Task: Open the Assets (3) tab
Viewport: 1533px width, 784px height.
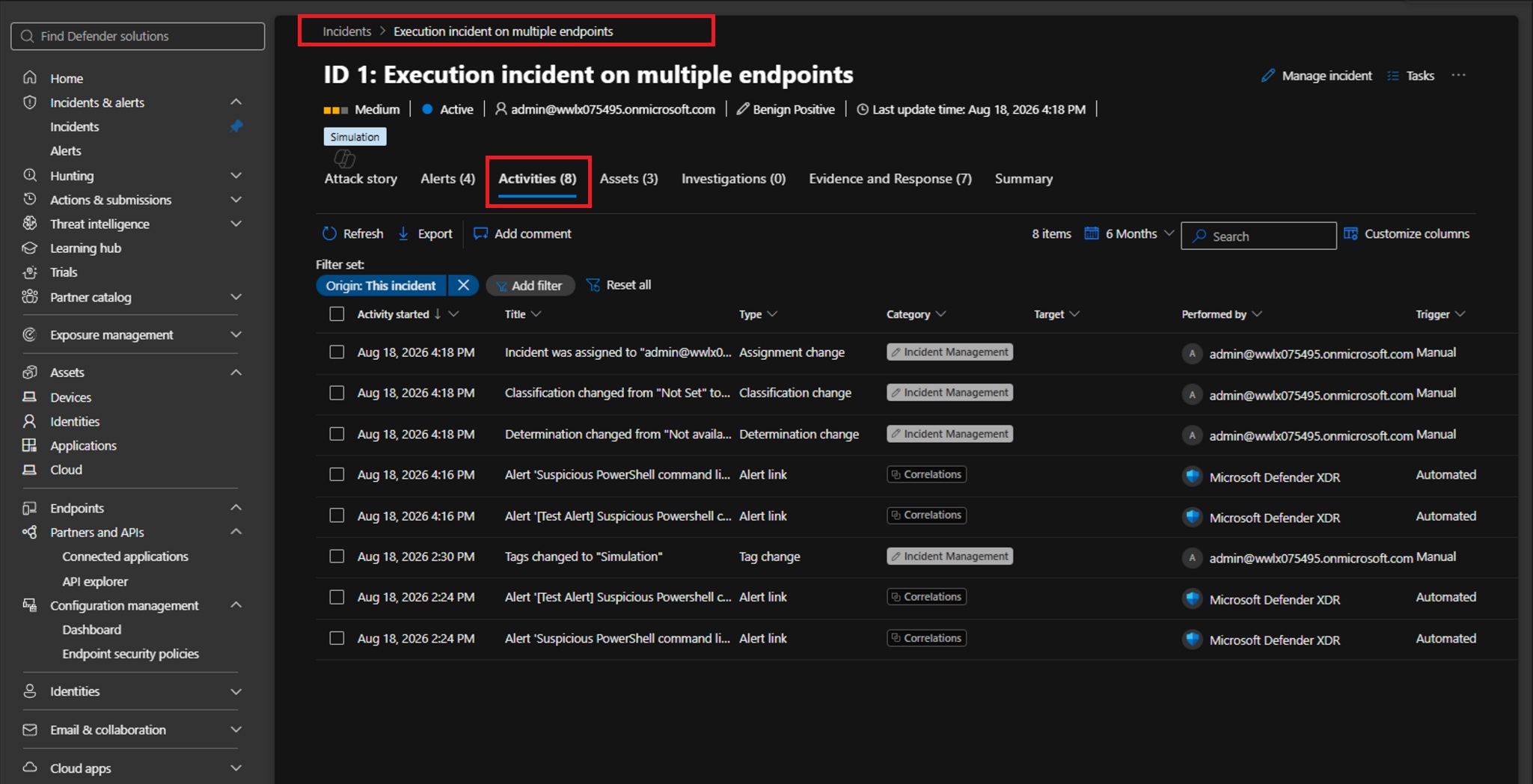Action: tap(628, 179)
